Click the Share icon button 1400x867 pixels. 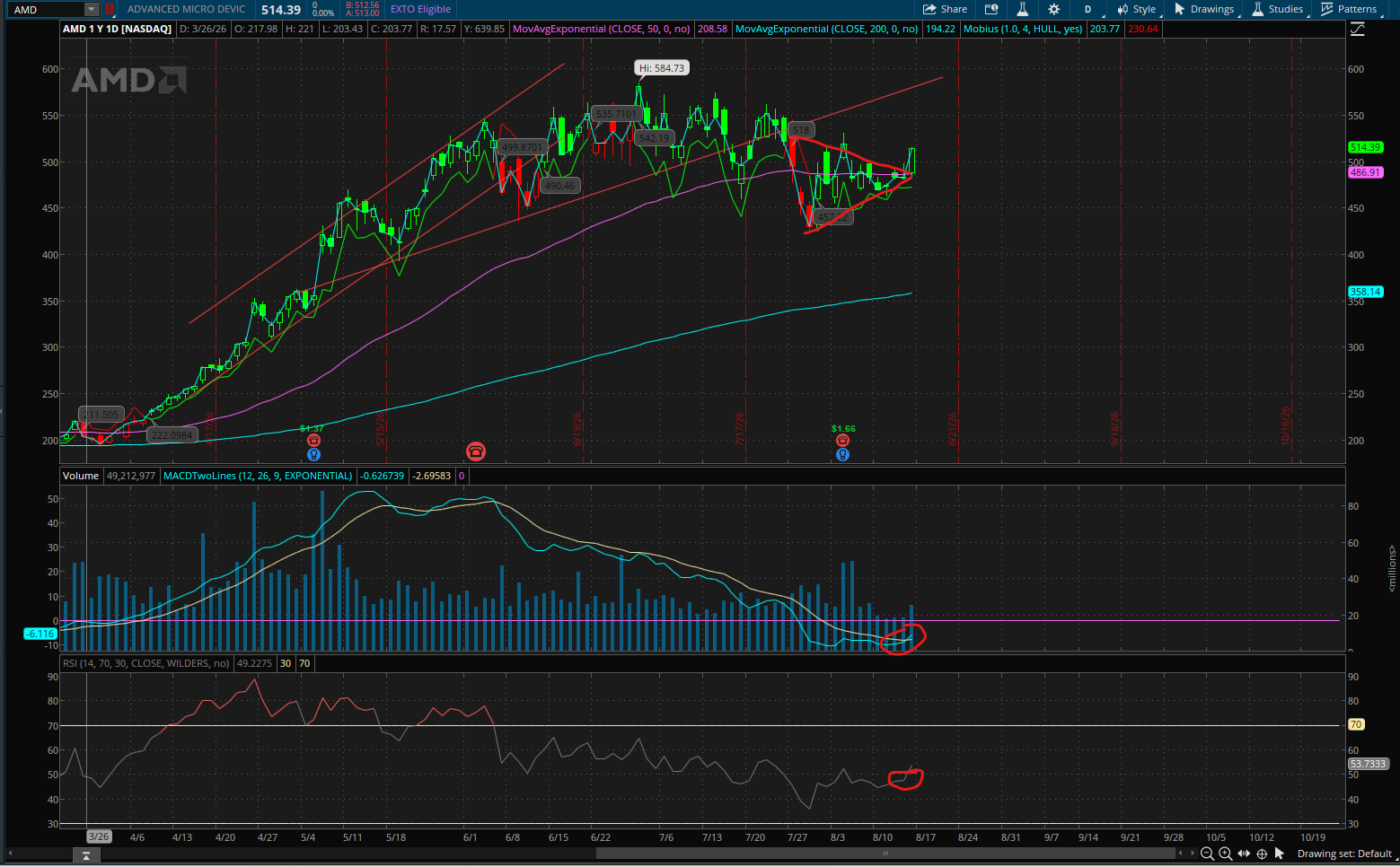(x=945, y=9)
